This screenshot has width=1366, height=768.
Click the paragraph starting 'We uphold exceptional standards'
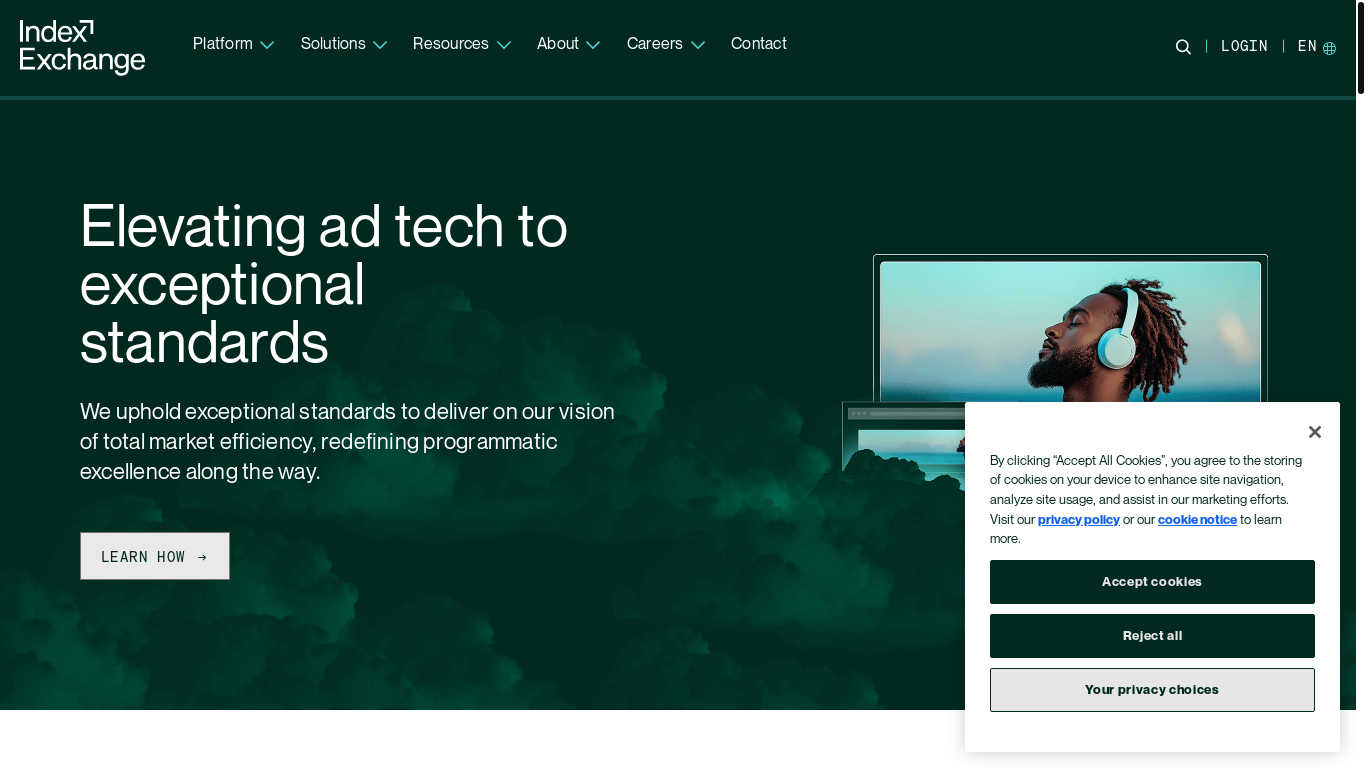point(347,441)
